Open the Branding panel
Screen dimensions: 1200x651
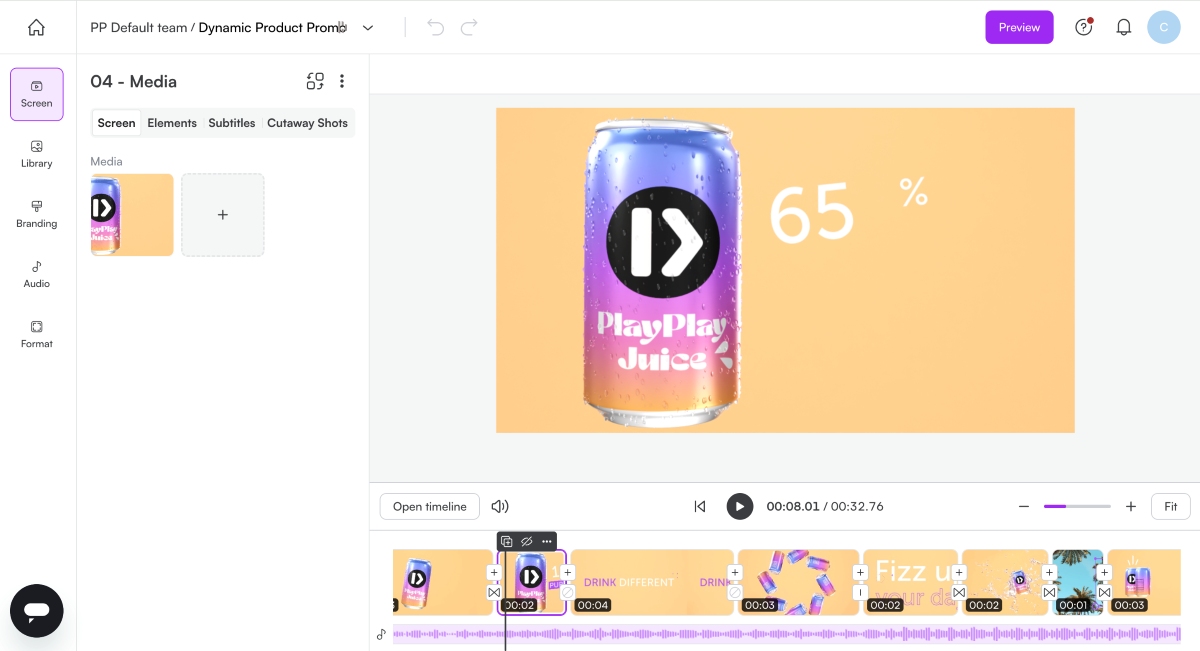(x=37, y=213)
